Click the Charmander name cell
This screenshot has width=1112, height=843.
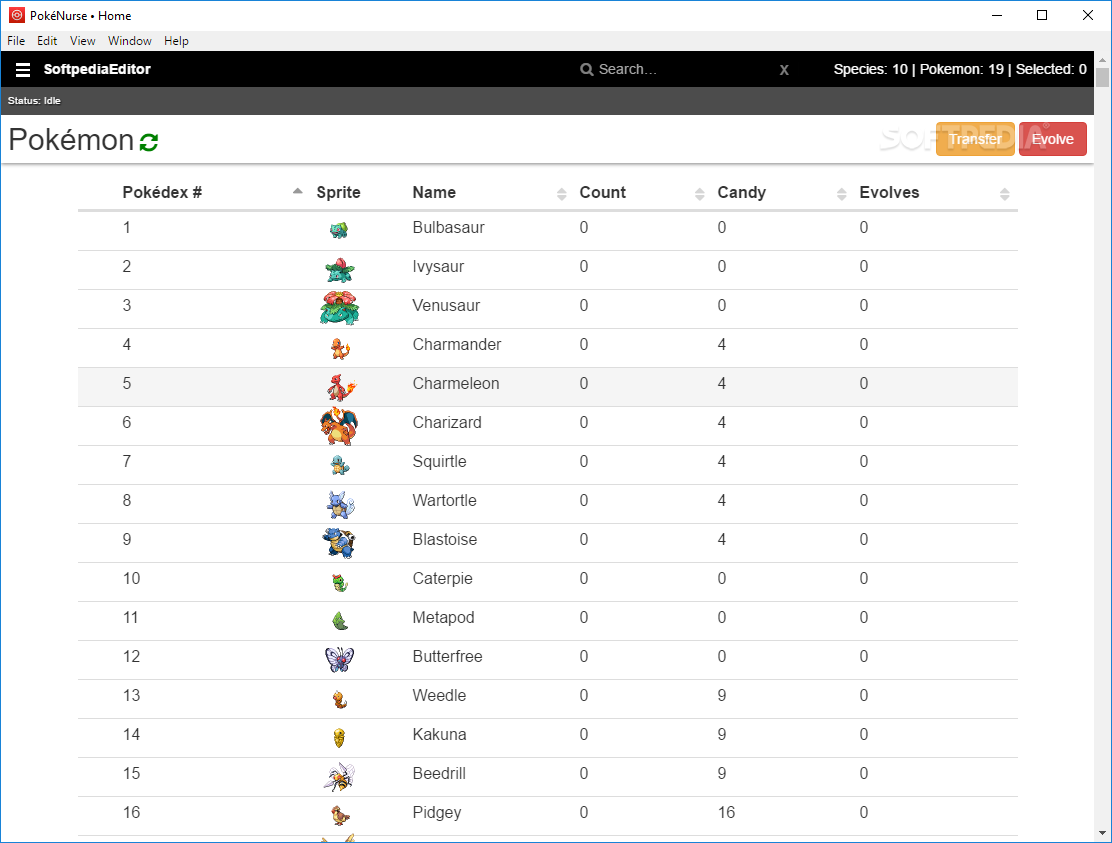point(457,345)
